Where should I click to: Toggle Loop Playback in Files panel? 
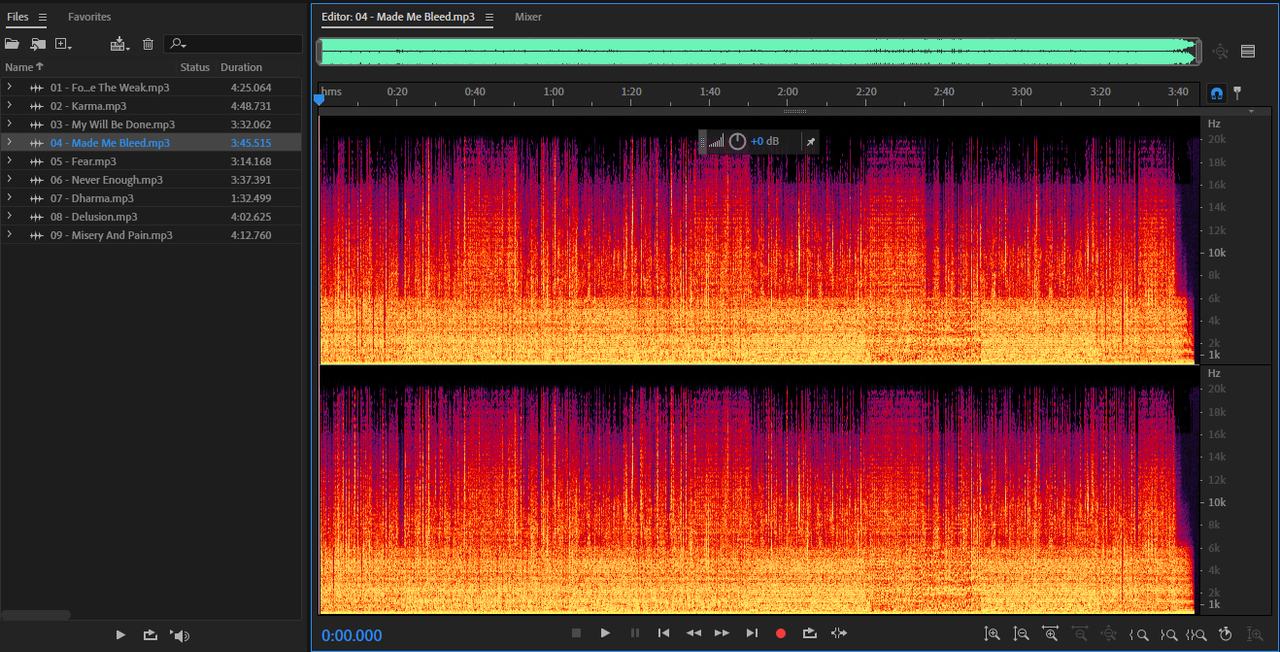tap(150, 635)
